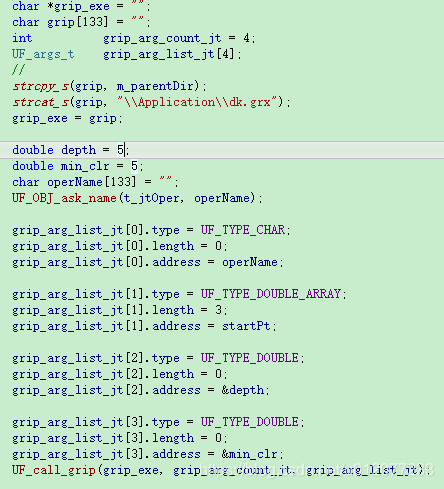The width and height of the screenshot is (444, 489).
Task: Click UF_TYPE_DOUBLE on the grip_arg_list_jt[2].type line
Action: (249, 358)
